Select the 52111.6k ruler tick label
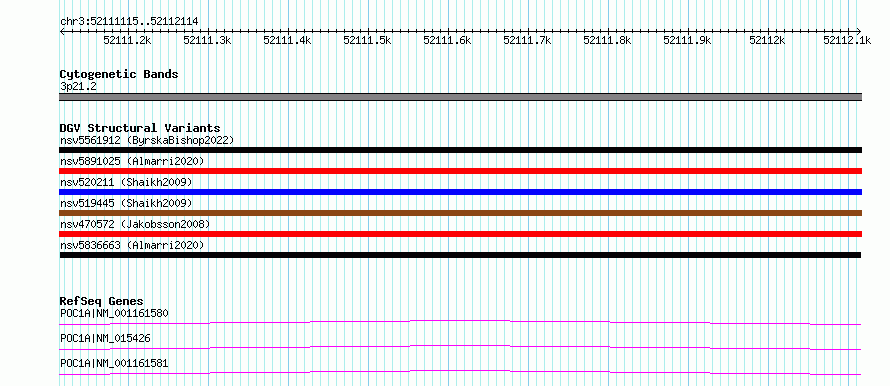Viewport: 890px width, 386px height. (448, 40)
